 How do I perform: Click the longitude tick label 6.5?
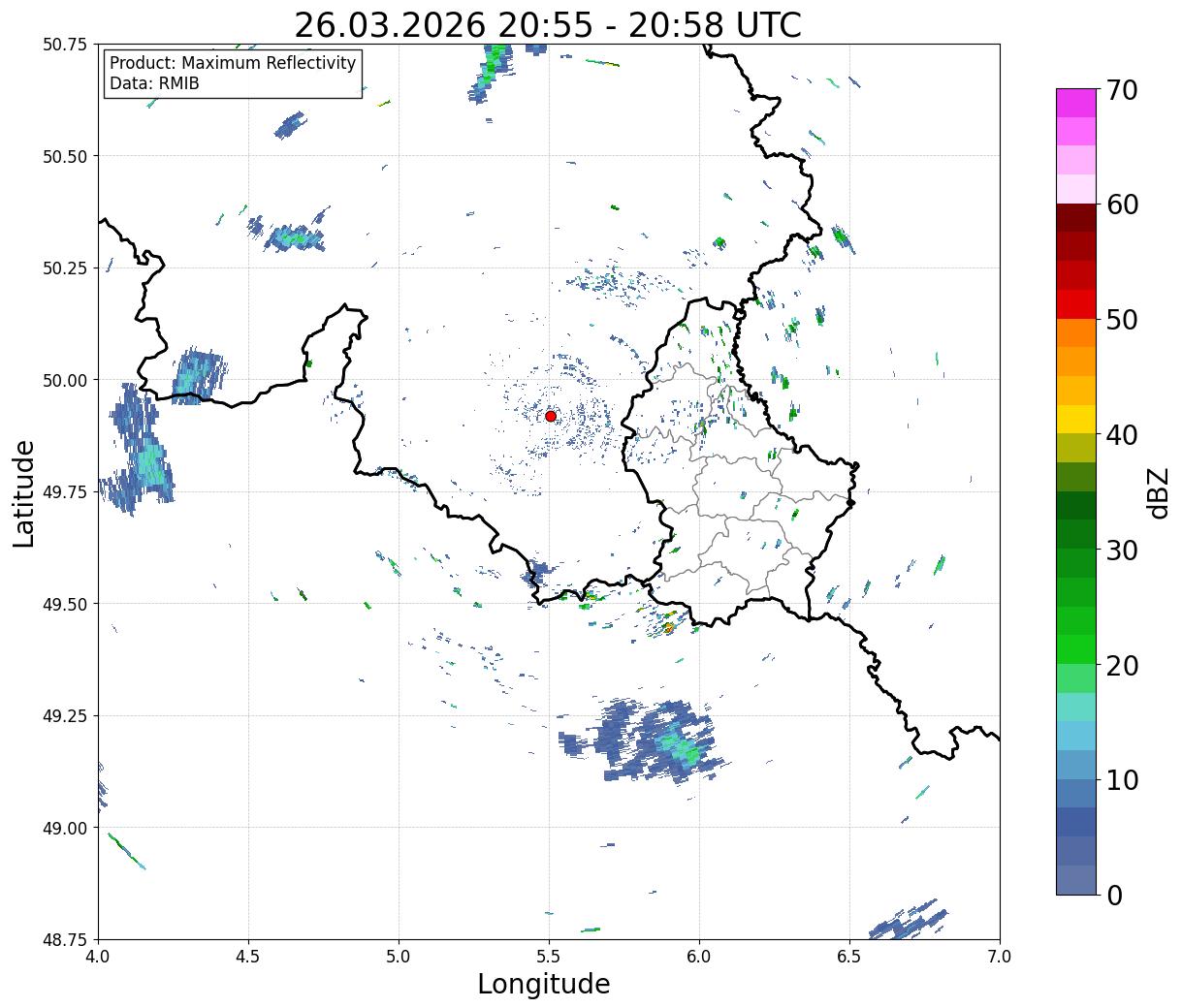tap(849, 957)
